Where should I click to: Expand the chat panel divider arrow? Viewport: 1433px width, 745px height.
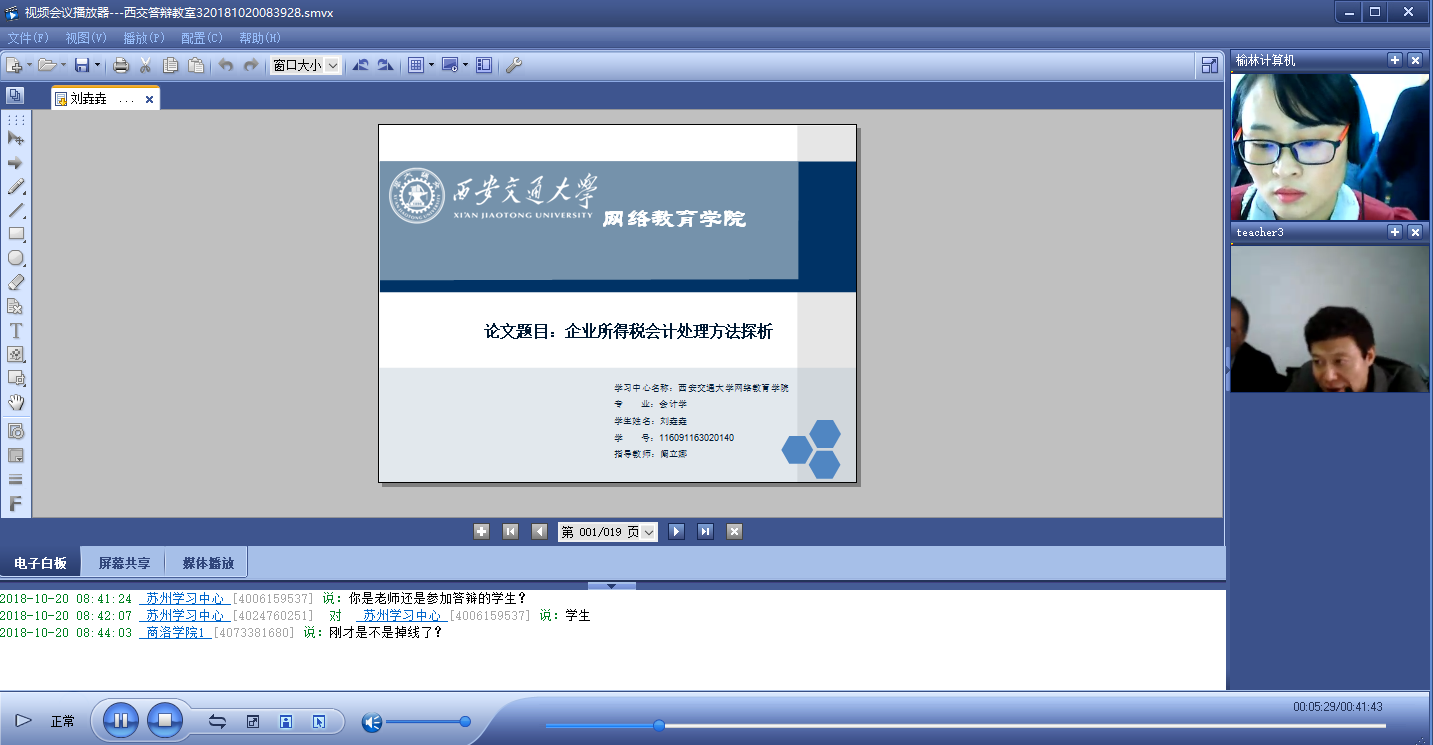click(613, 586)
